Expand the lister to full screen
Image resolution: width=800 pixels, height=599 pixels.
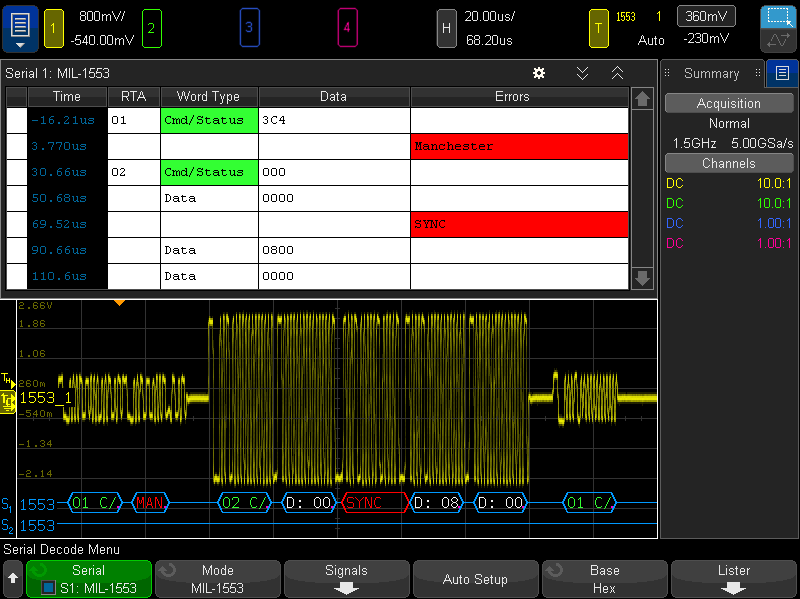click(617, 73)
